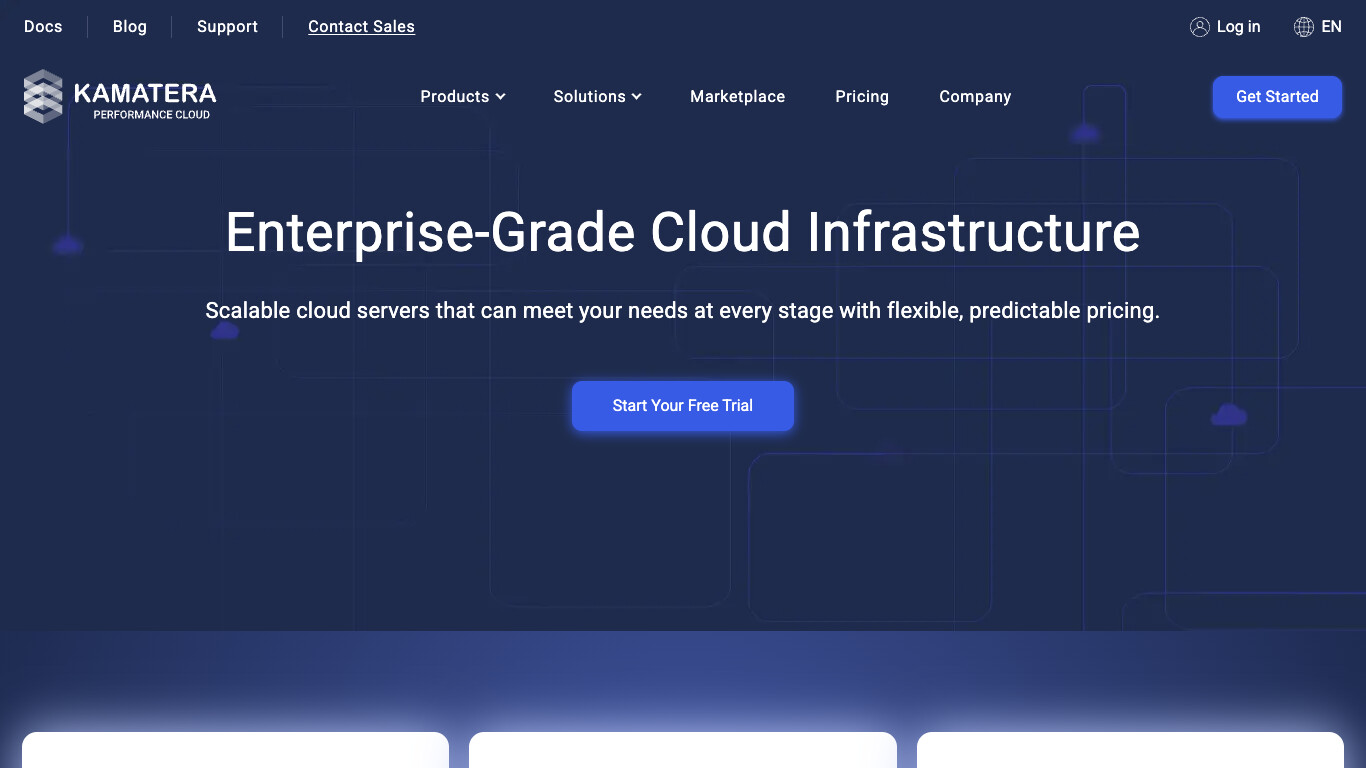Click the Kamatera cube logo icon
This screenshot has height=768, width=1366.
click(x=43, y=97)
